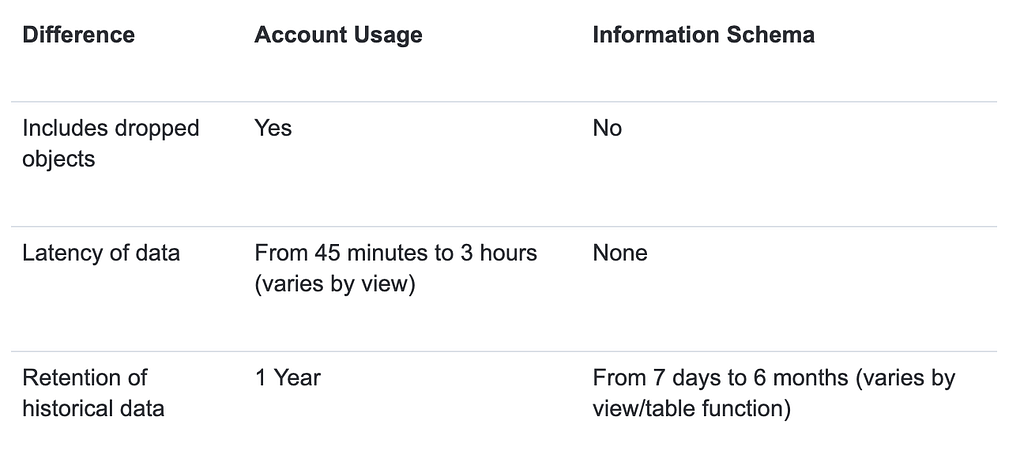This screenshot has width=1024, height=469.
Task: Click the 'Latency of data' row label
Action: point(101,253)
